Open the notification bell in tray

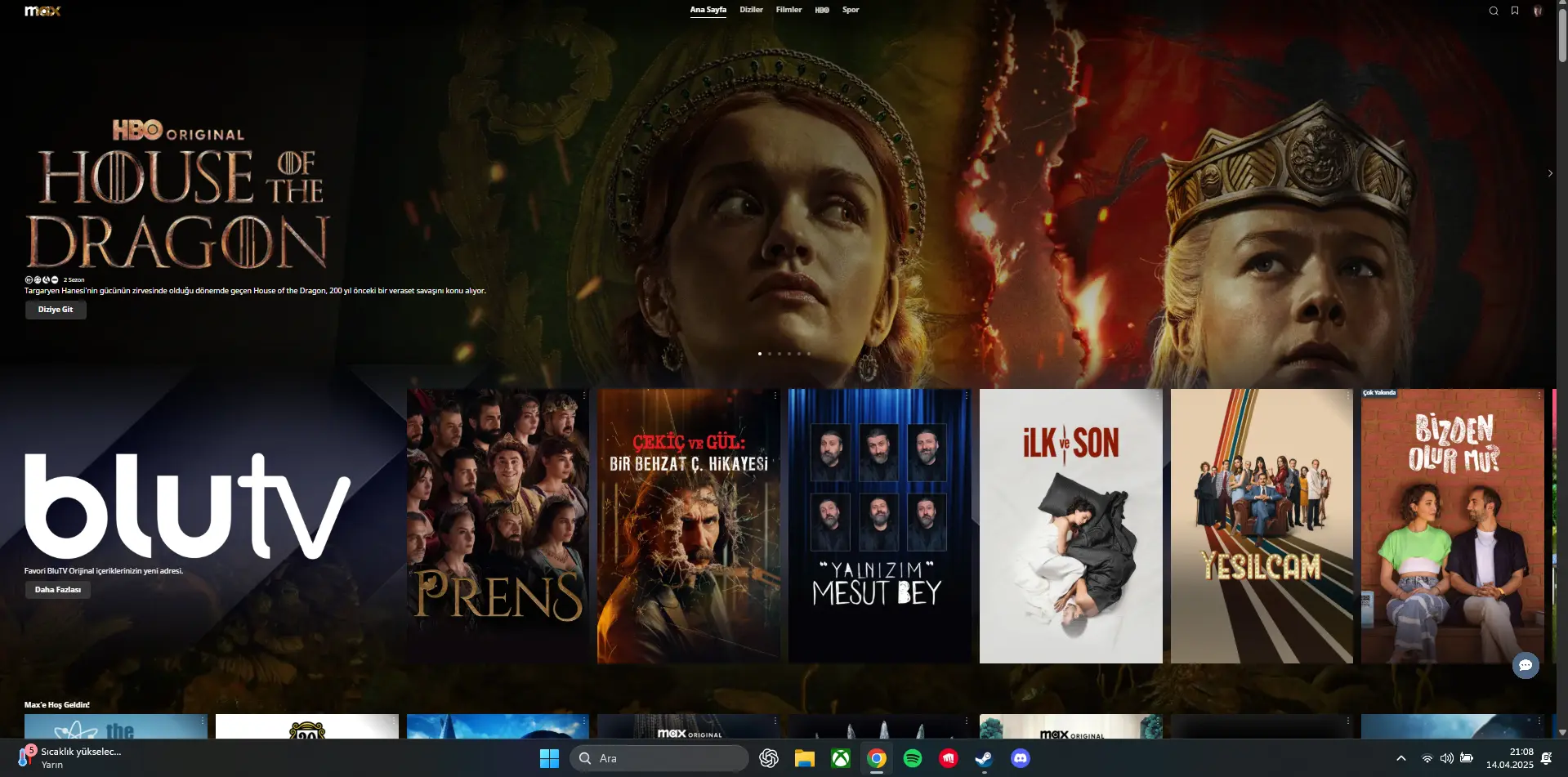(1546, 758)
